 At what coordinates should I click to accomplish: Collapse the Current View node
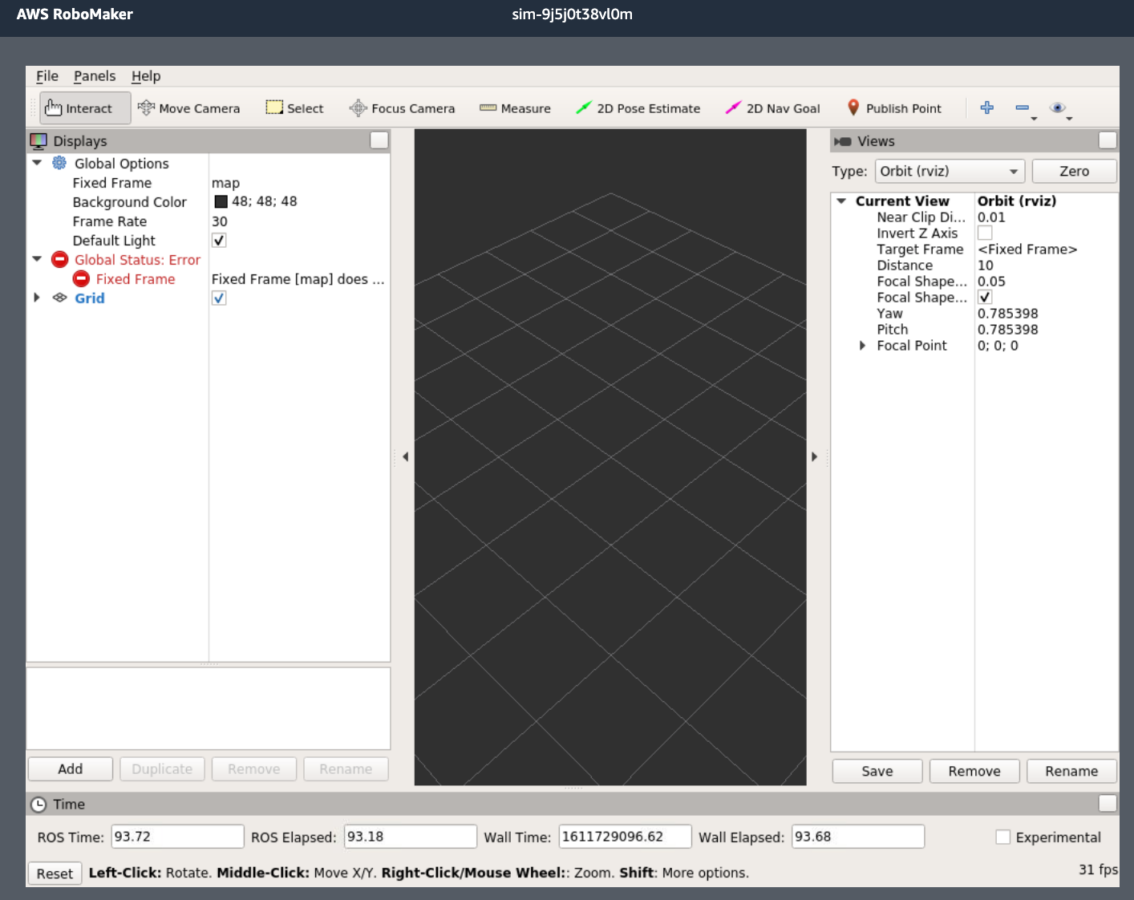(841, 200)
